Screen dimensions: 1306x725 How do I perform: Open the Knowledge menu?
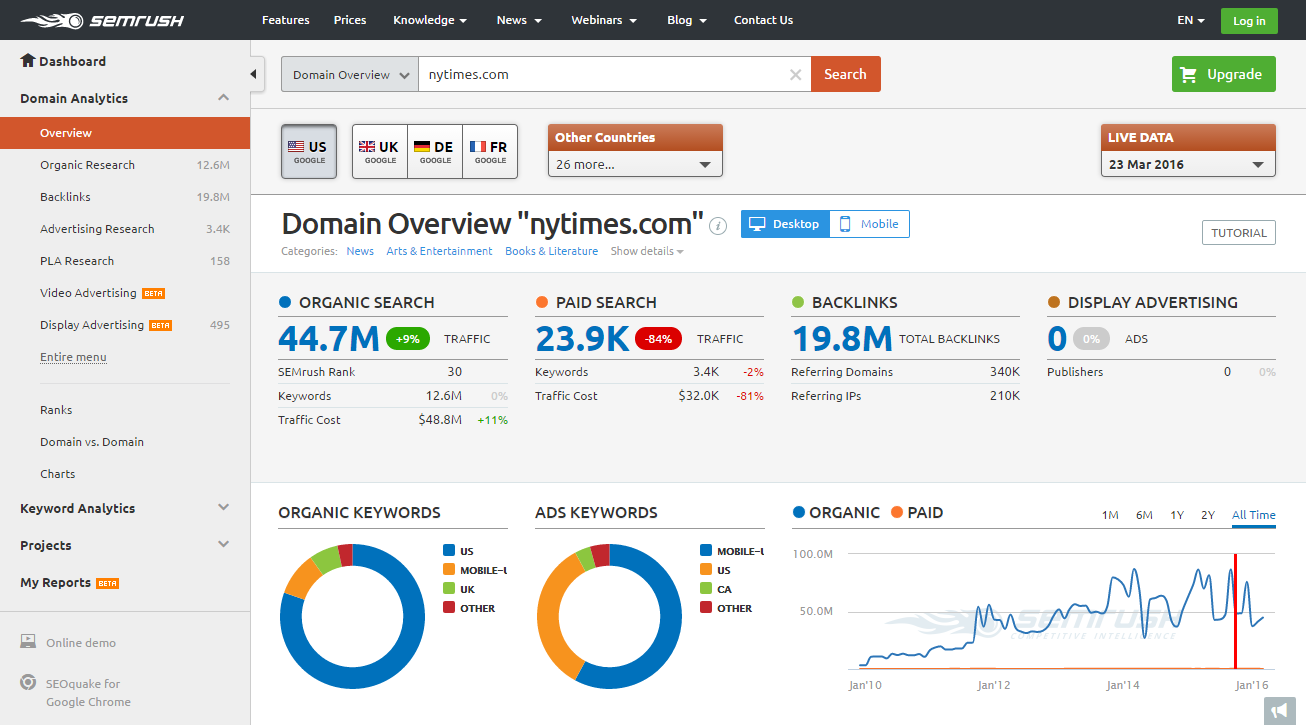pos(429,20)
